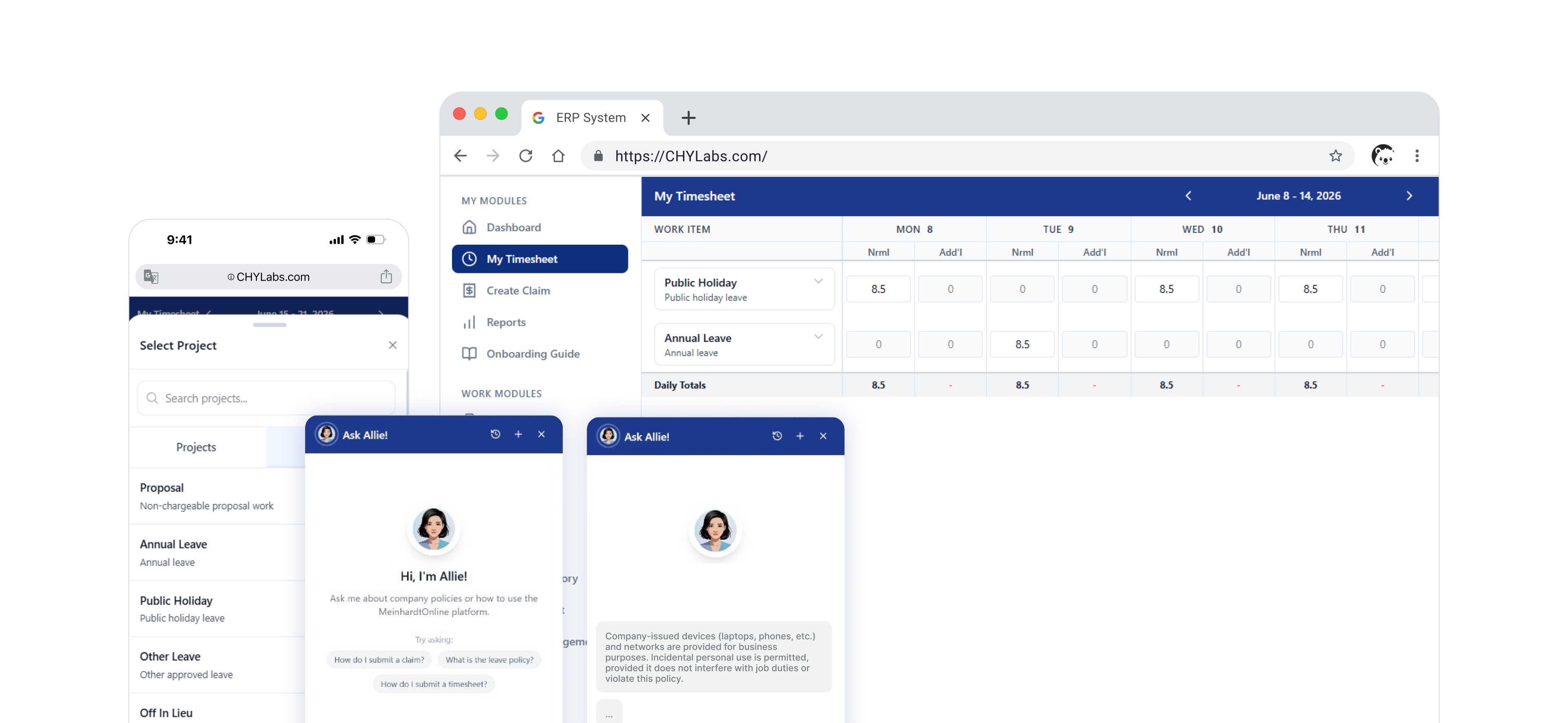Tap the share icon in phone browser
The image size is (1568, 723).
pos(386,277)
